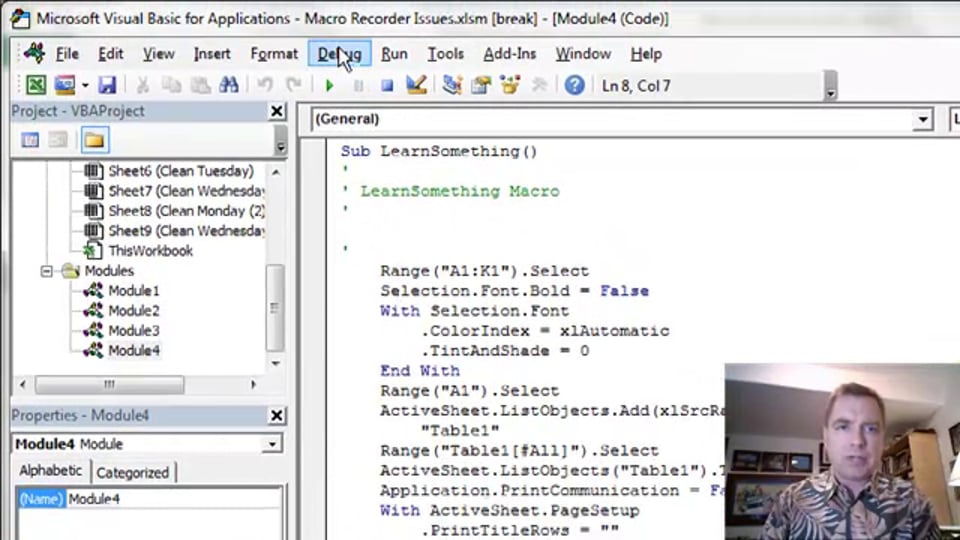960x540 pixels.
Task: Open the Tools menu
Action: (445, 54)
